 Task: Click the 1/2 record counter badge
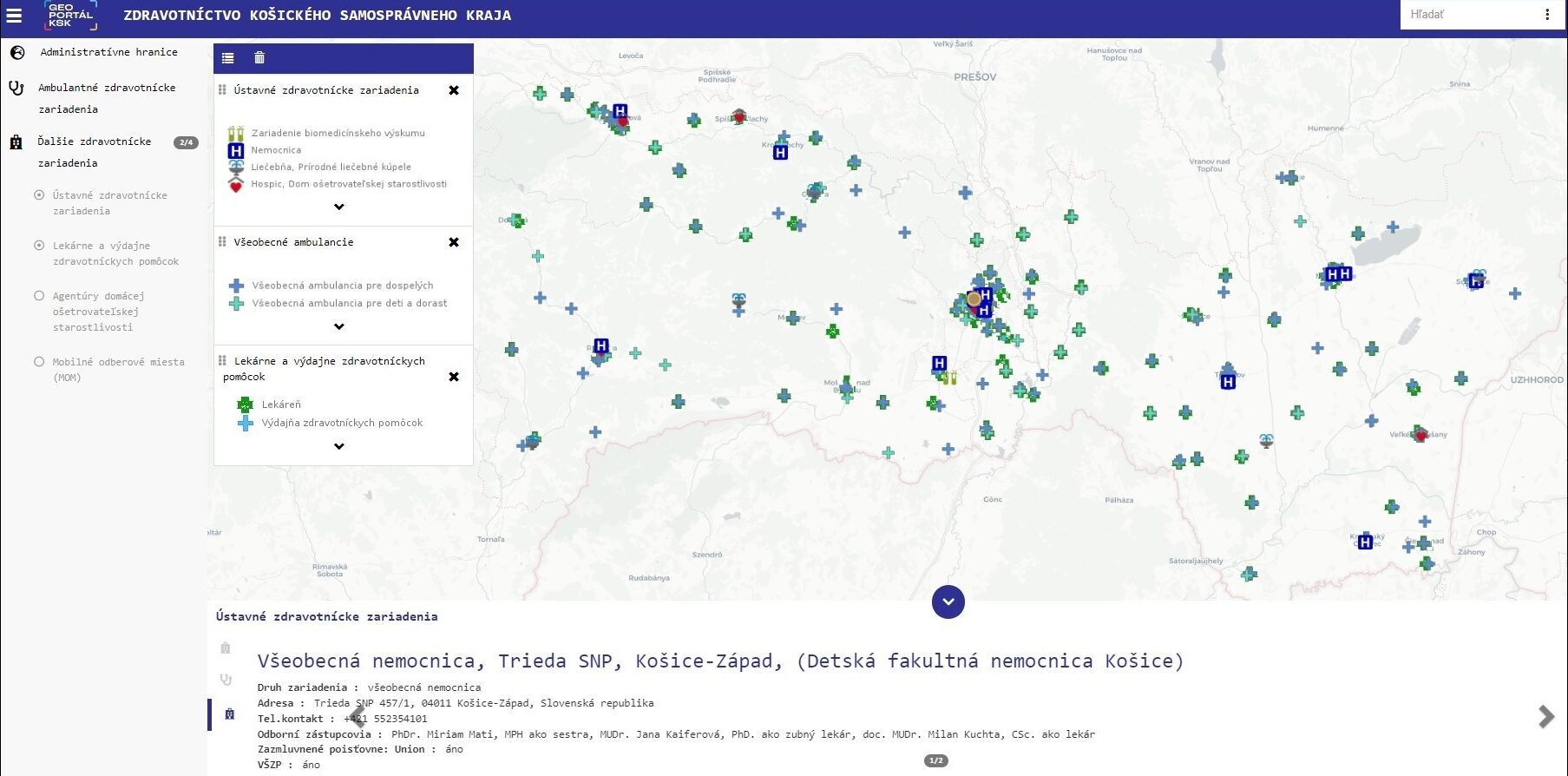935,760
